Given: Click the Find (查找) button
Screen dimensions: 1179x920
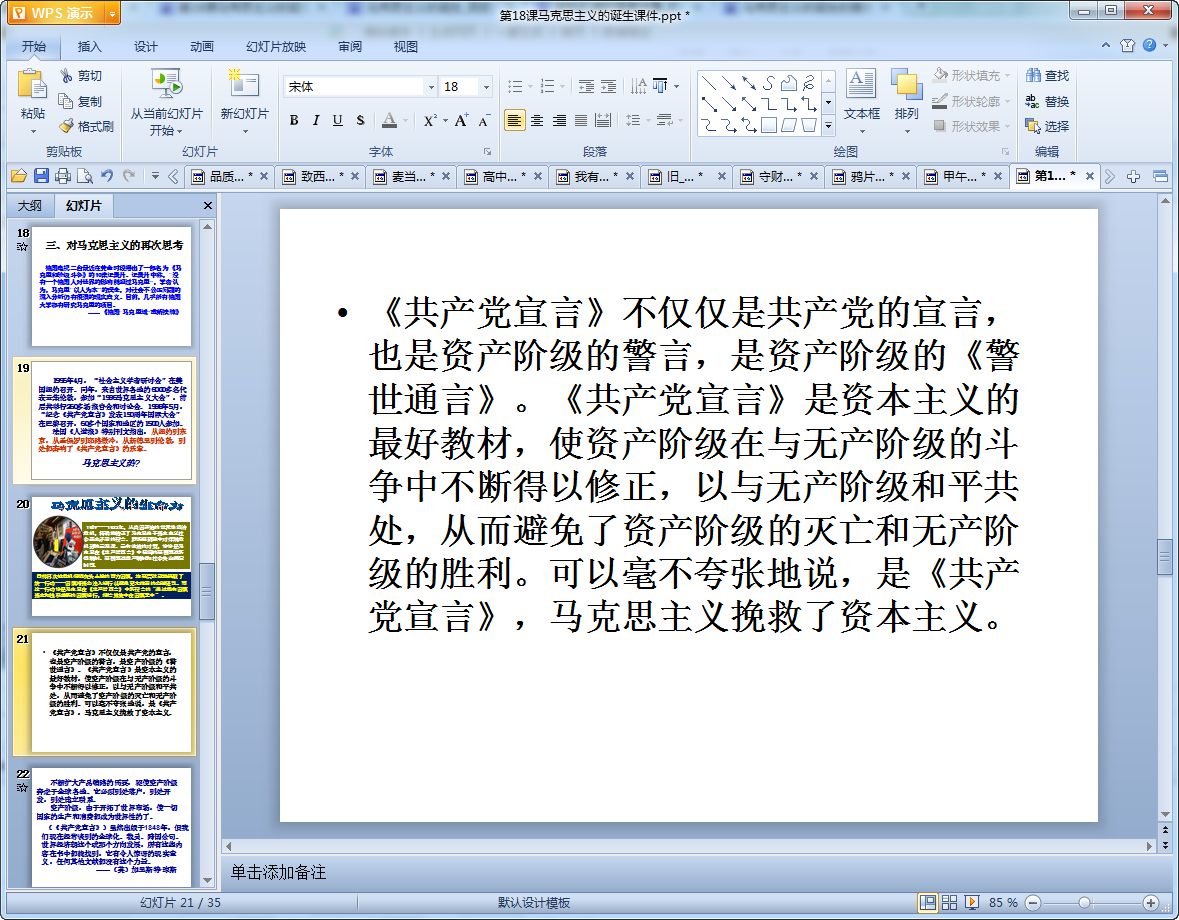Looking at the screenshot, I should click(x=1047, y=76).
